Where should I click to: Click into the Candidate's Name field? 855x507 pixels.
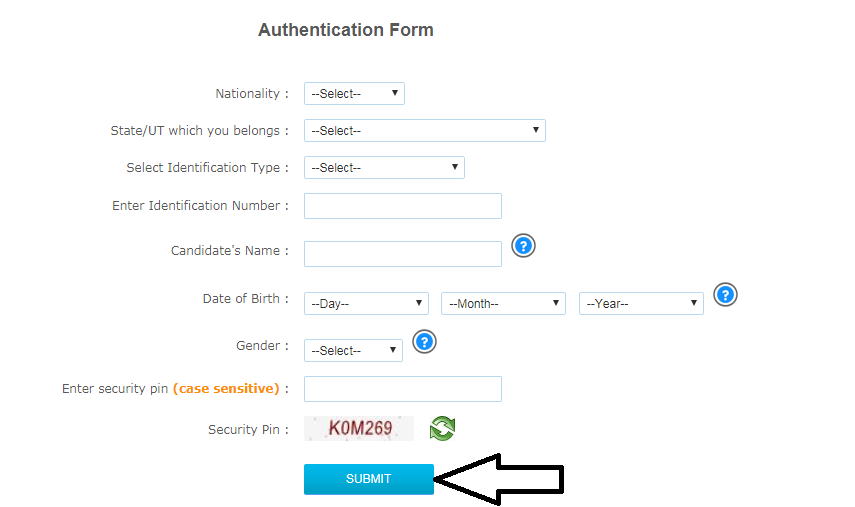(402, 254)
